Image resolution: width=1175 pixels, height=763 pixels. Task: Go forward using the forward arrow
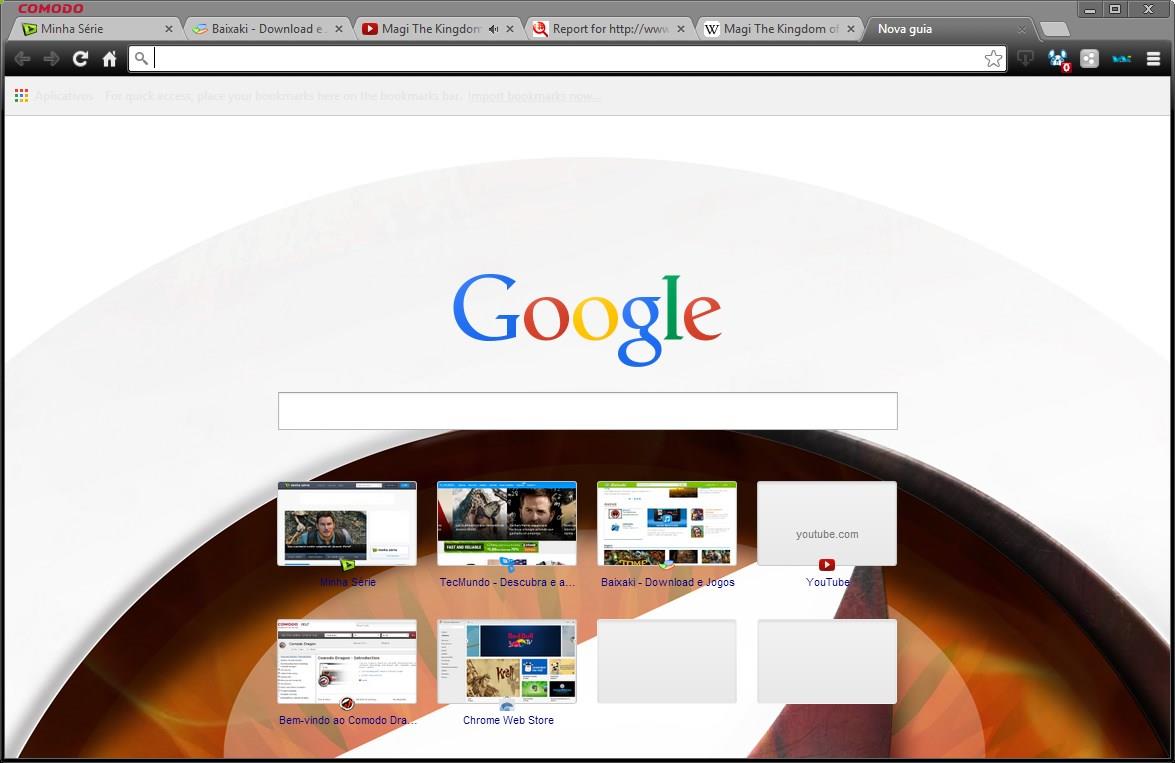click(x=51, y=58)
